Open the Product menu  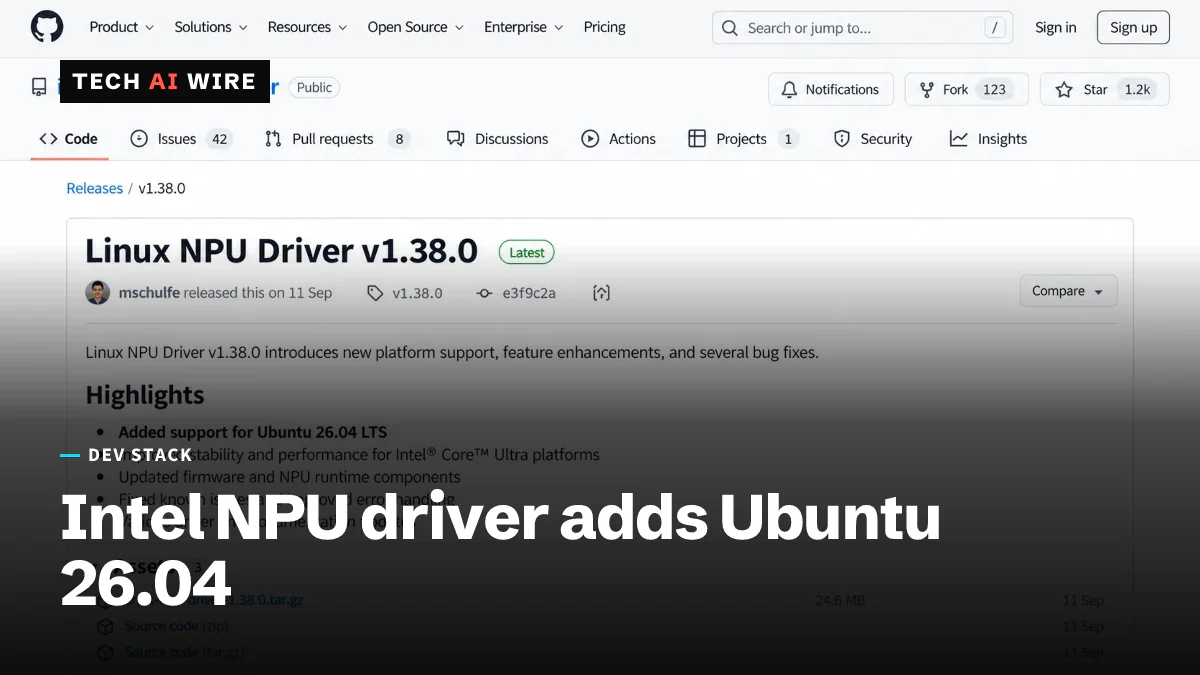click(x=122, y=27)
